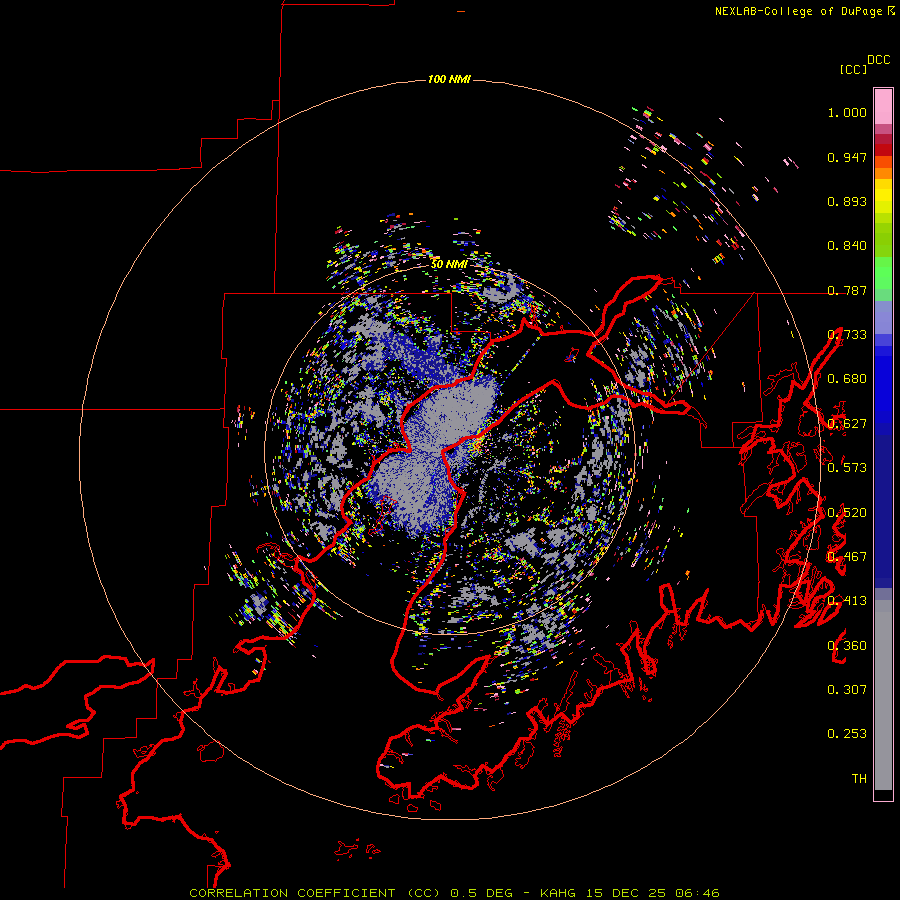The width and height of the screenshot is (900, 900).
Task: Click the NEXLAB-College of DuPage label
Action: point(799,11)
